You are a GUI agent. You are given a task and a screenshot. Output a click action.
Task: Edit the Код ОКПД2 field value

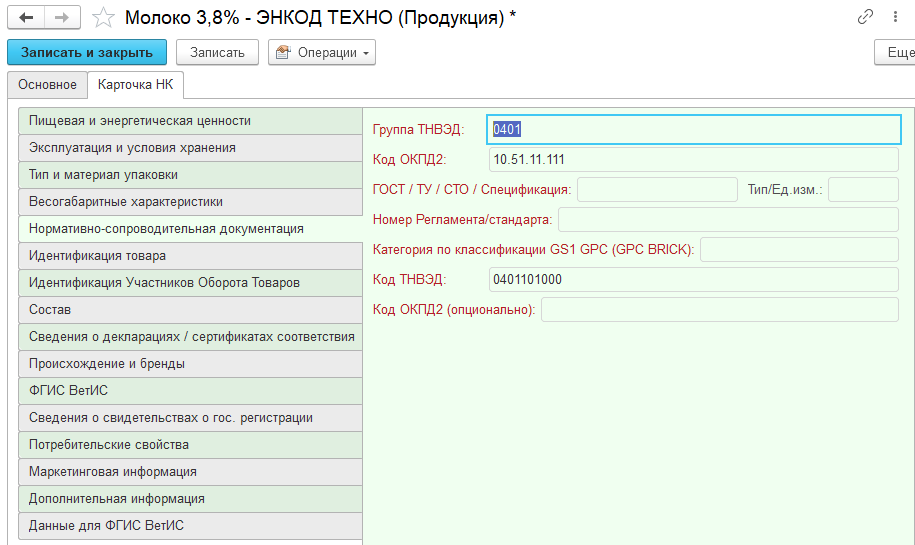click(x=694, y=160)
